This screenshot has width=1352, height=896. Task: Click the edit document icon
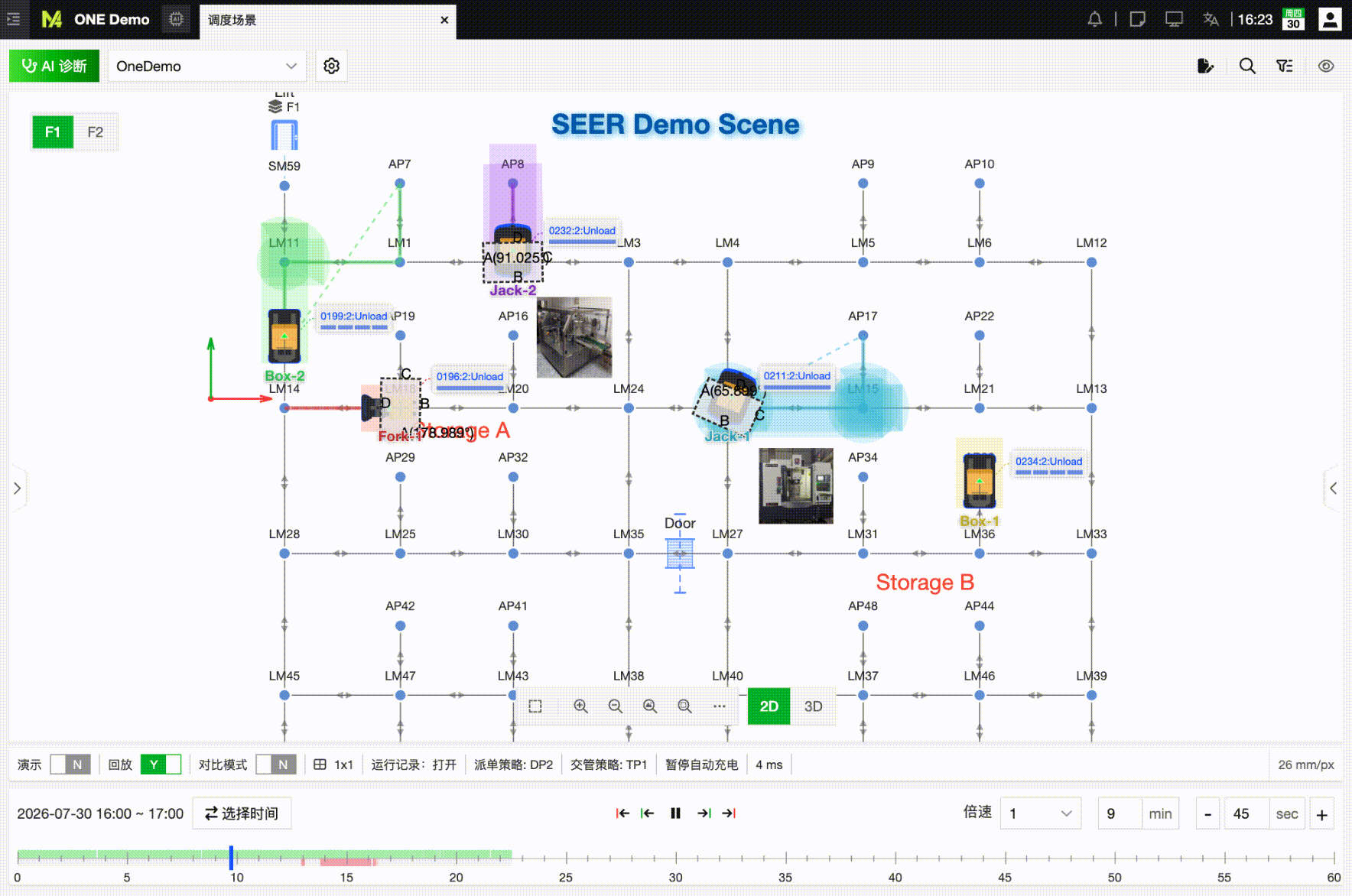(x=1205, y=66)
